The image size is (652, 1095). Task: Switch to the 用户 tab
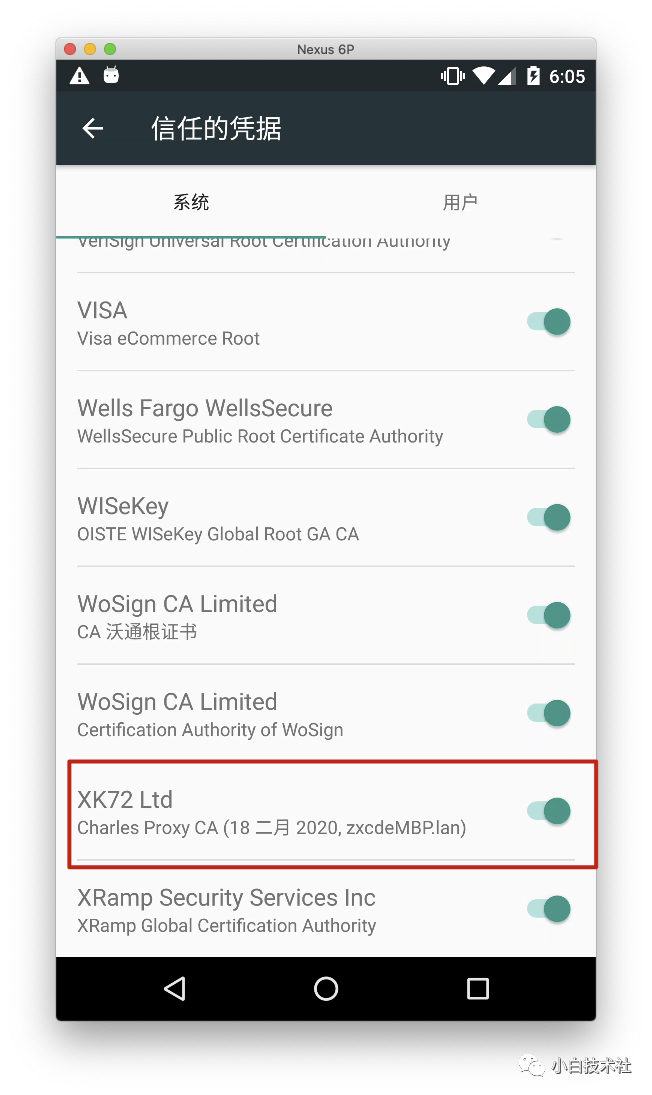coord(461,202)
